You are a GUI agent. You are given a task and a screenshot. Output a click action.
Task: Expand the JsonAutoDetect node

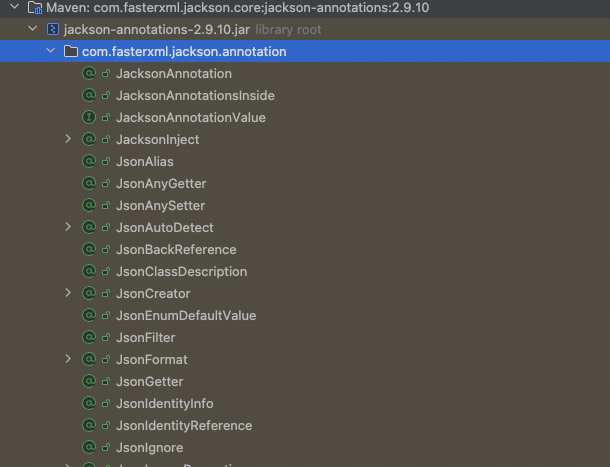pos(68,228)
